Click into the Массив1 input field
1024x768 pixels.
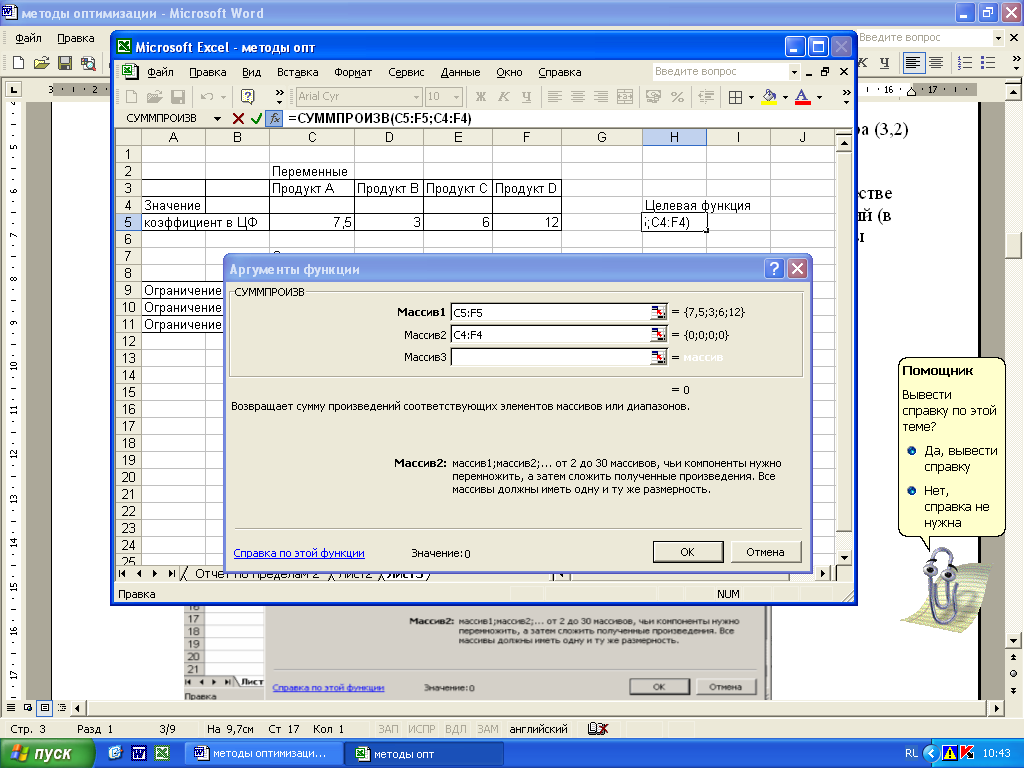point(551,312)
